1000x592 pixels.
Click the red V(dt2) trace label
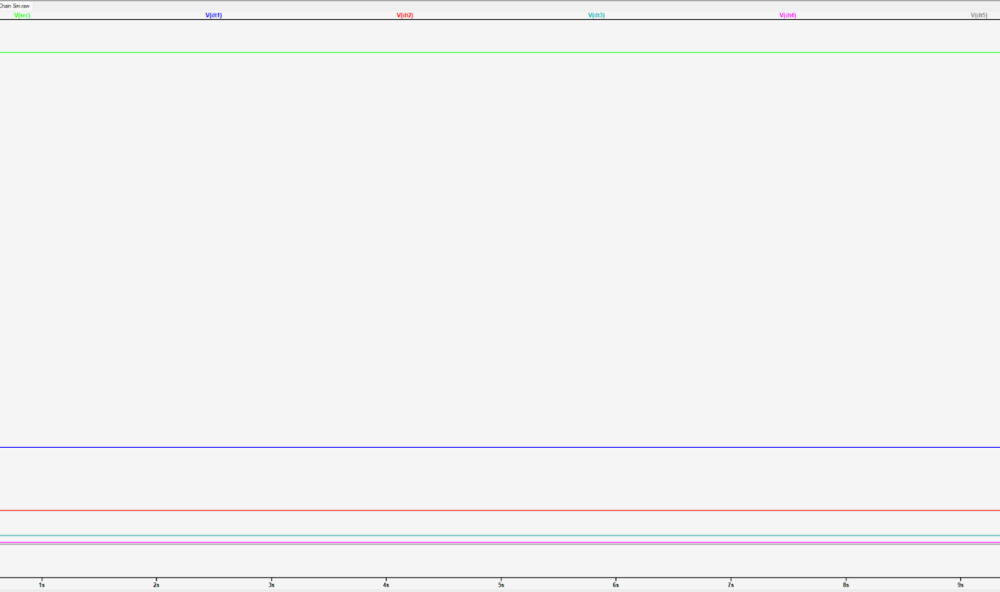tap(405, 15)
